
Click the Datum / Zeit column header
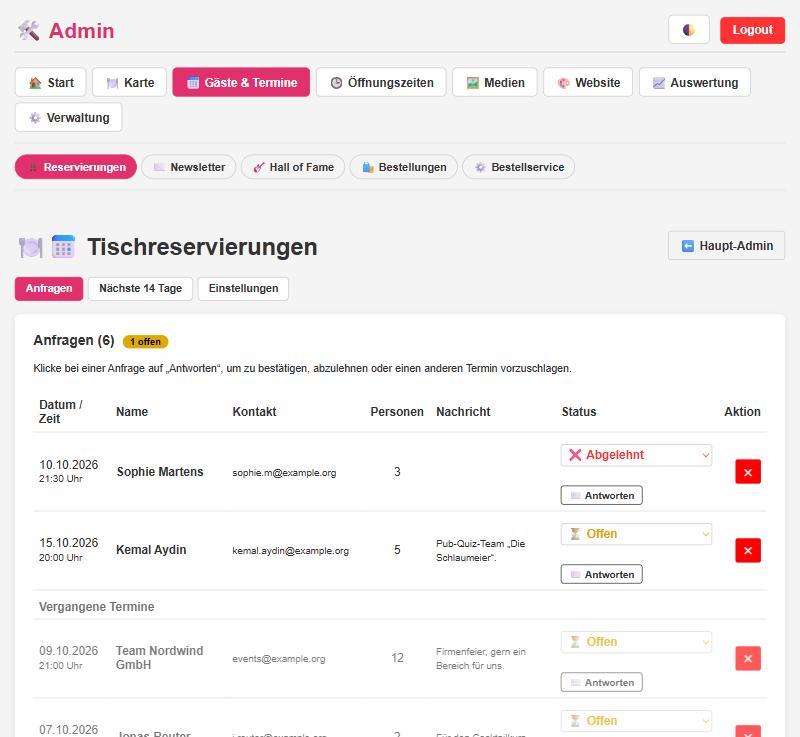[61, 412]
